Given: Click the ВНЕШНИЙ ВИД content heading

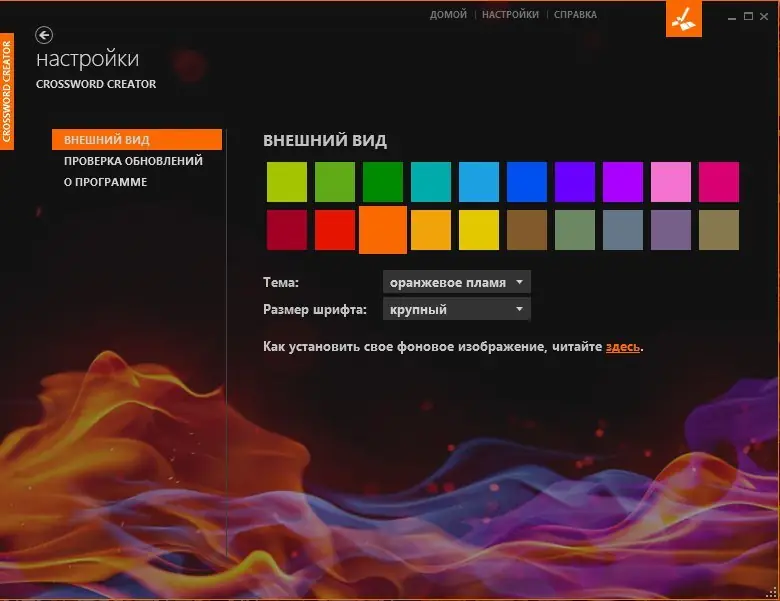Looking at the screenshot, I should [325, 140].
